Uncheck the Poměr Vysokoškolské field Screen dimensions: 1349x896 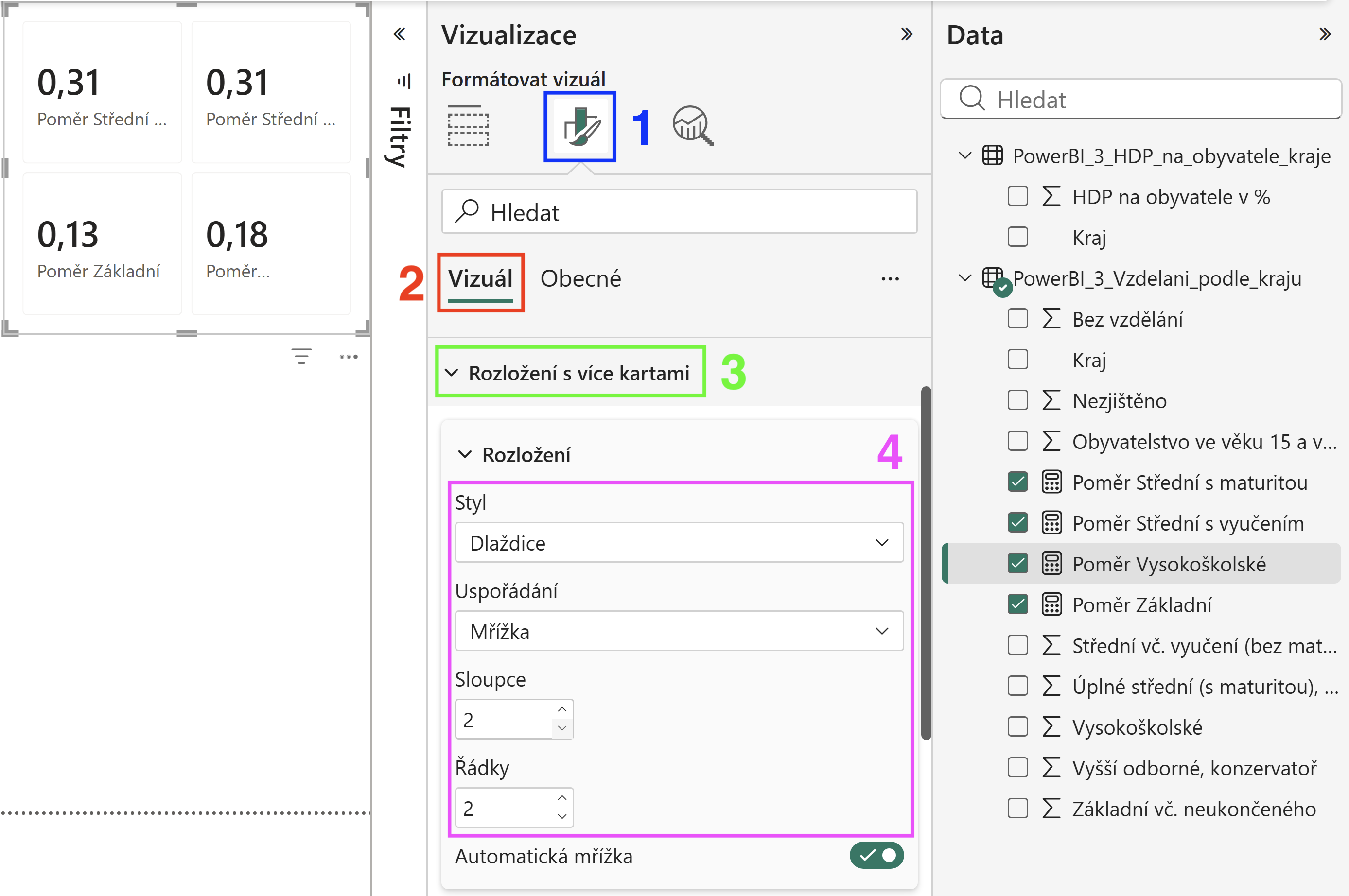(1017, 564)
